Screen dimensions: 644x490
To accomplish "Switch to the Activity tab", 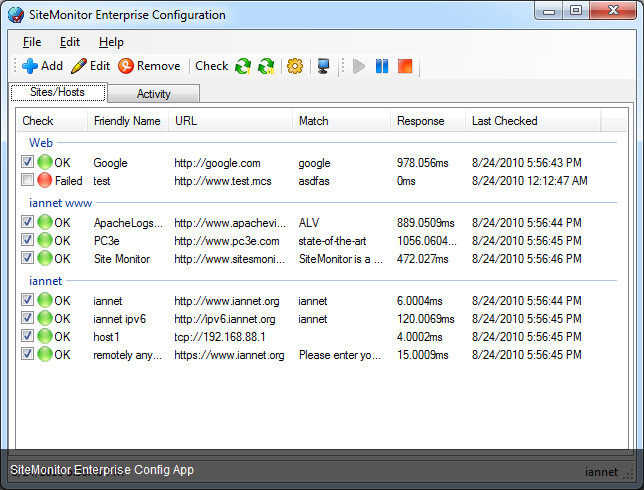I will point(153,94).
